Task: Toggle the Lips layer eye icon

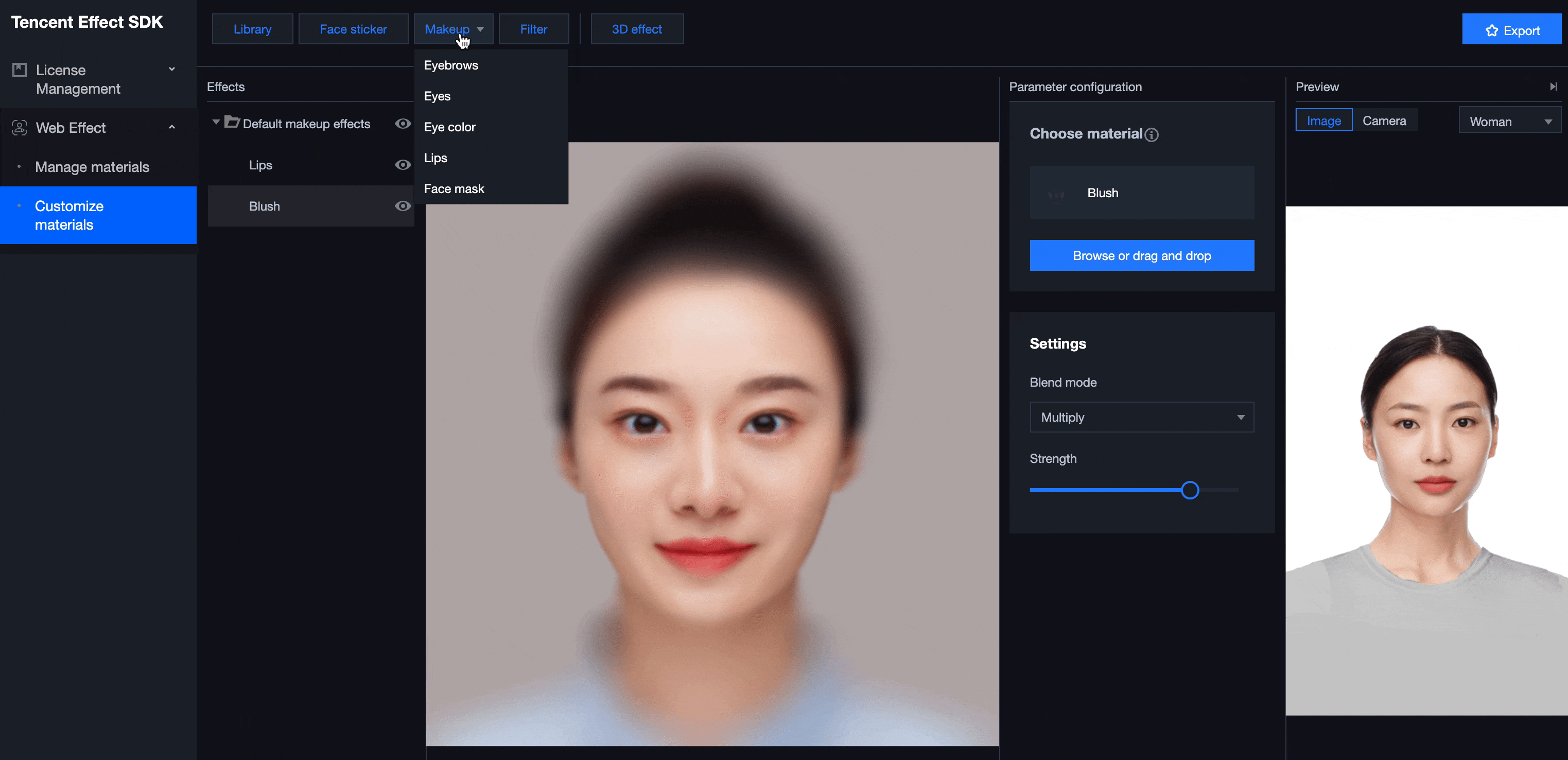Action: (x=403, y=165)
